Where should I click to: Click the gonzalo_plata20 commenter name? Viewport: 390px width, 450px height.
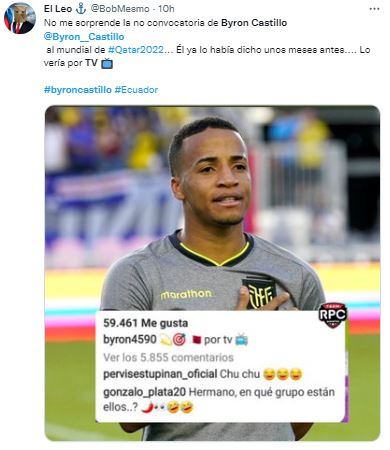(x=144, y=392)
